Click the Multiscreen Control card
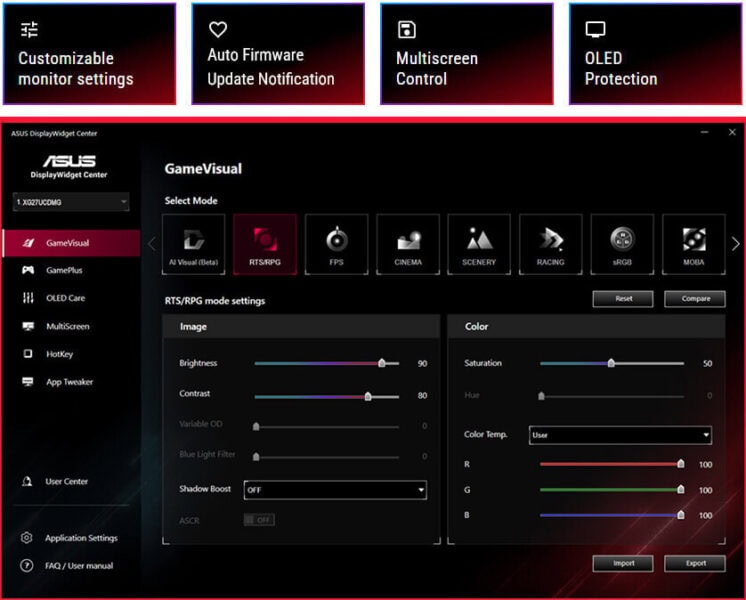 coord(467,54)
